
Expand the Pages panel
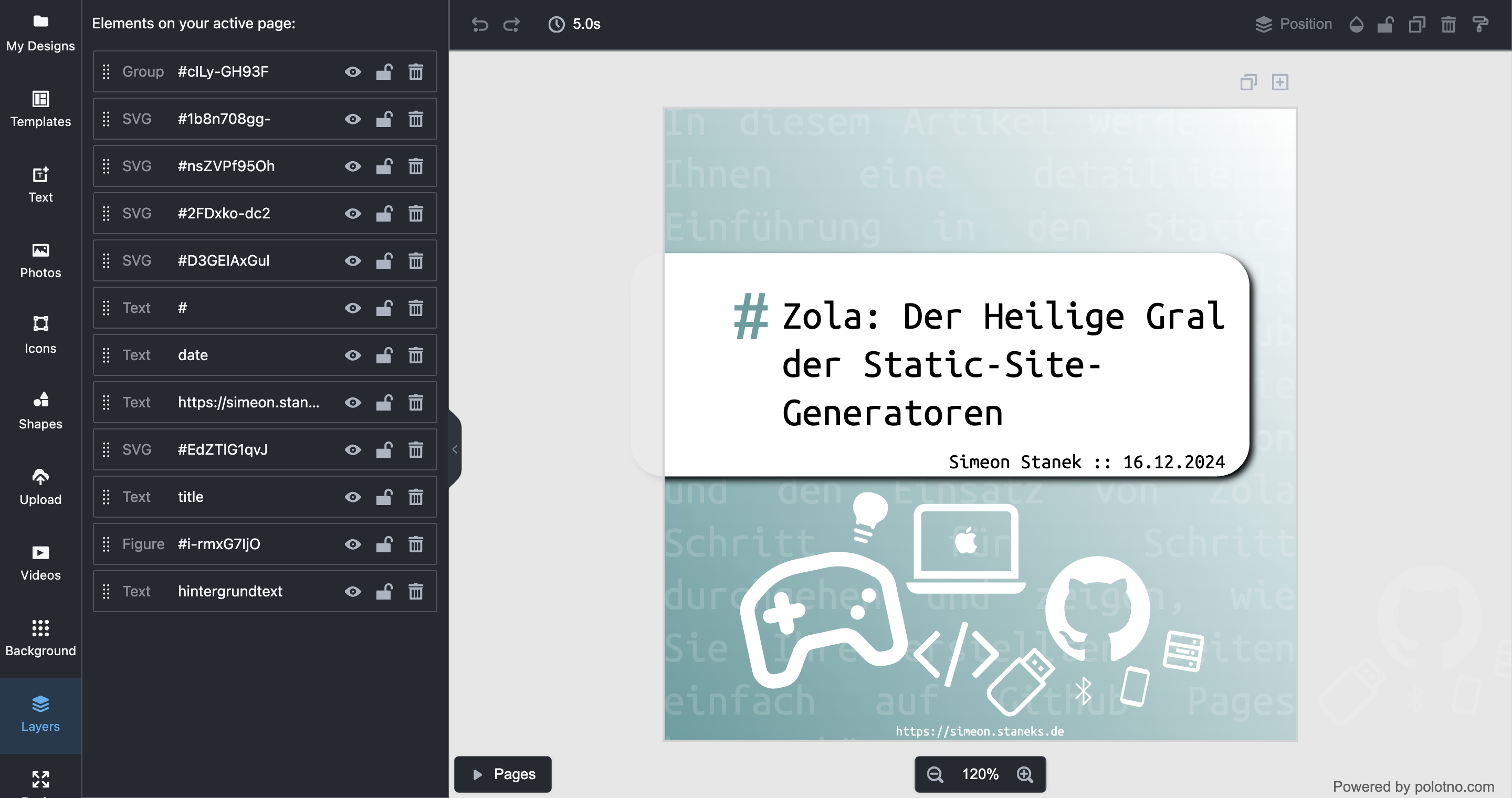(503, 774)
